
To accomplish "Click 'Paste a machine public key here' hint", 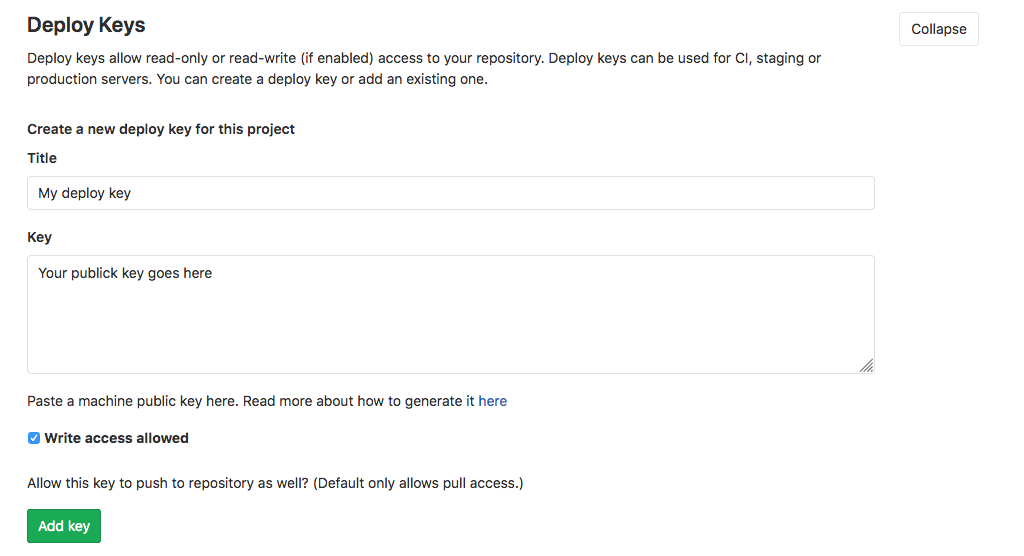I will pos(132,401).
